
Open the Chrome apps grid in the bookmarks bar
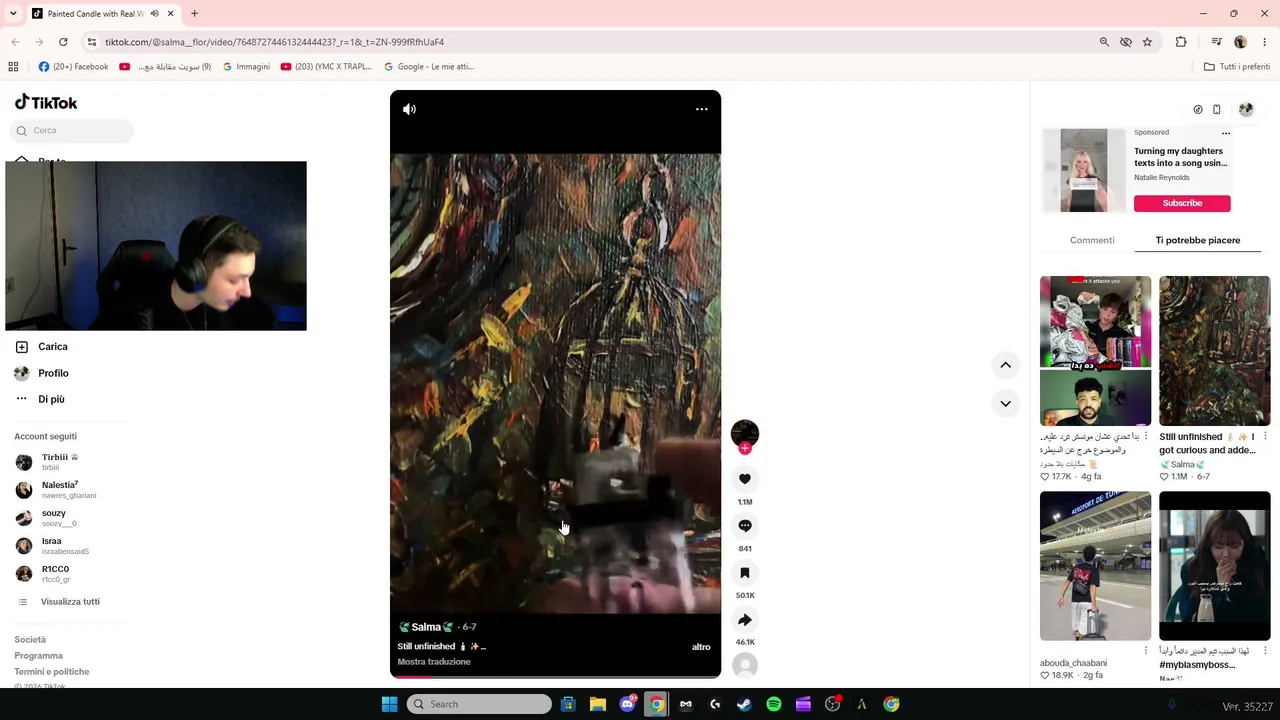(13, 67)
